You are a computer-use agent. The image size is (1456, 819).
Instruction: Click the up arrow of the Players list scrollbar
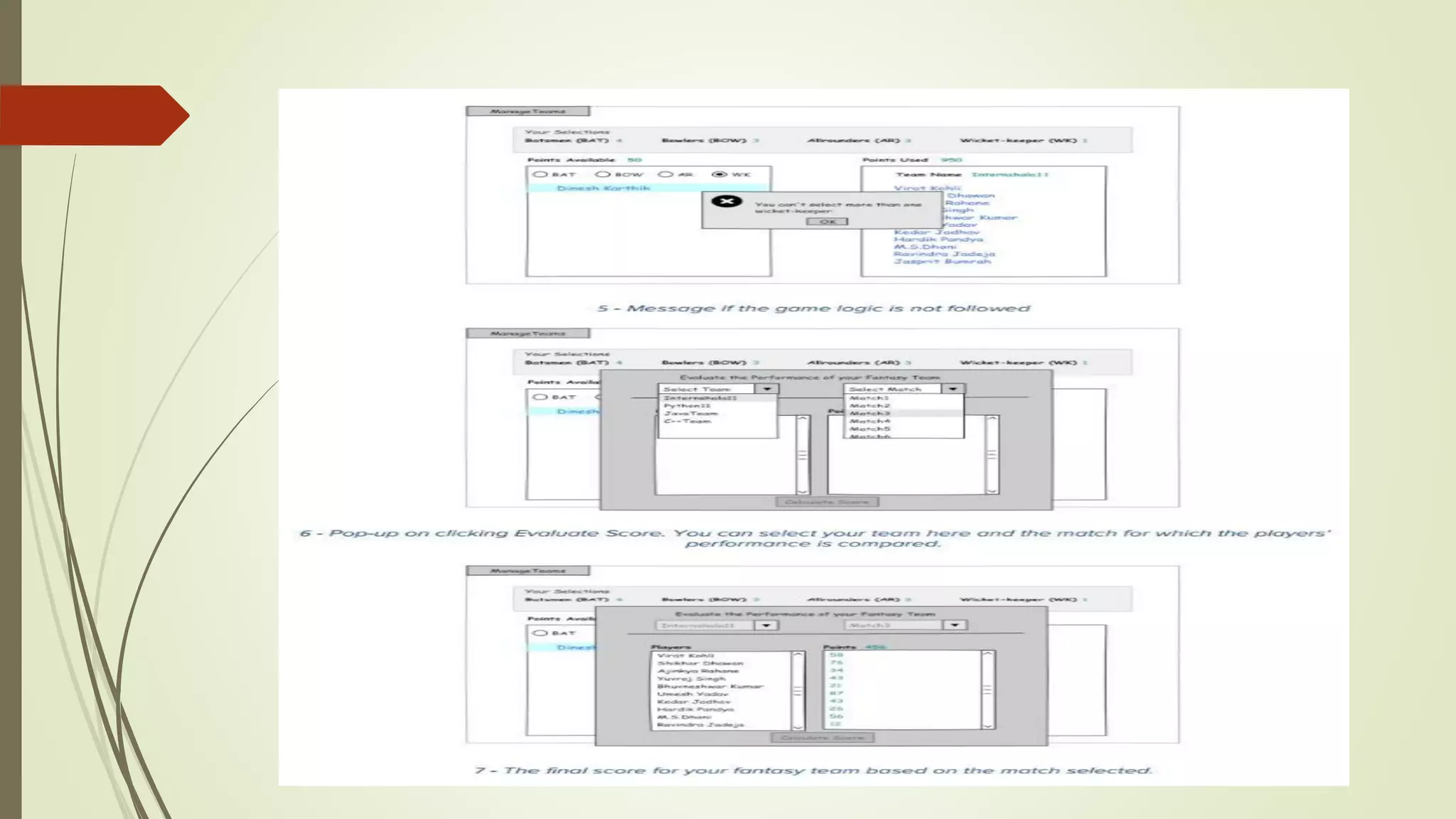click(x=798, y=655)
